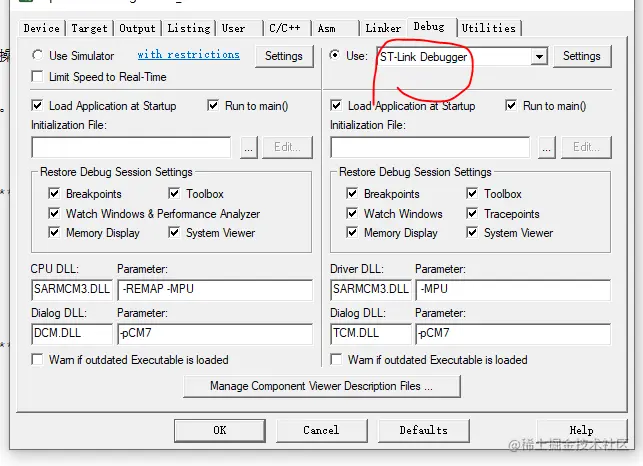Click the TCM.DLL dialog field
This screenshot has width=643, height=466.
pos(371,334)
